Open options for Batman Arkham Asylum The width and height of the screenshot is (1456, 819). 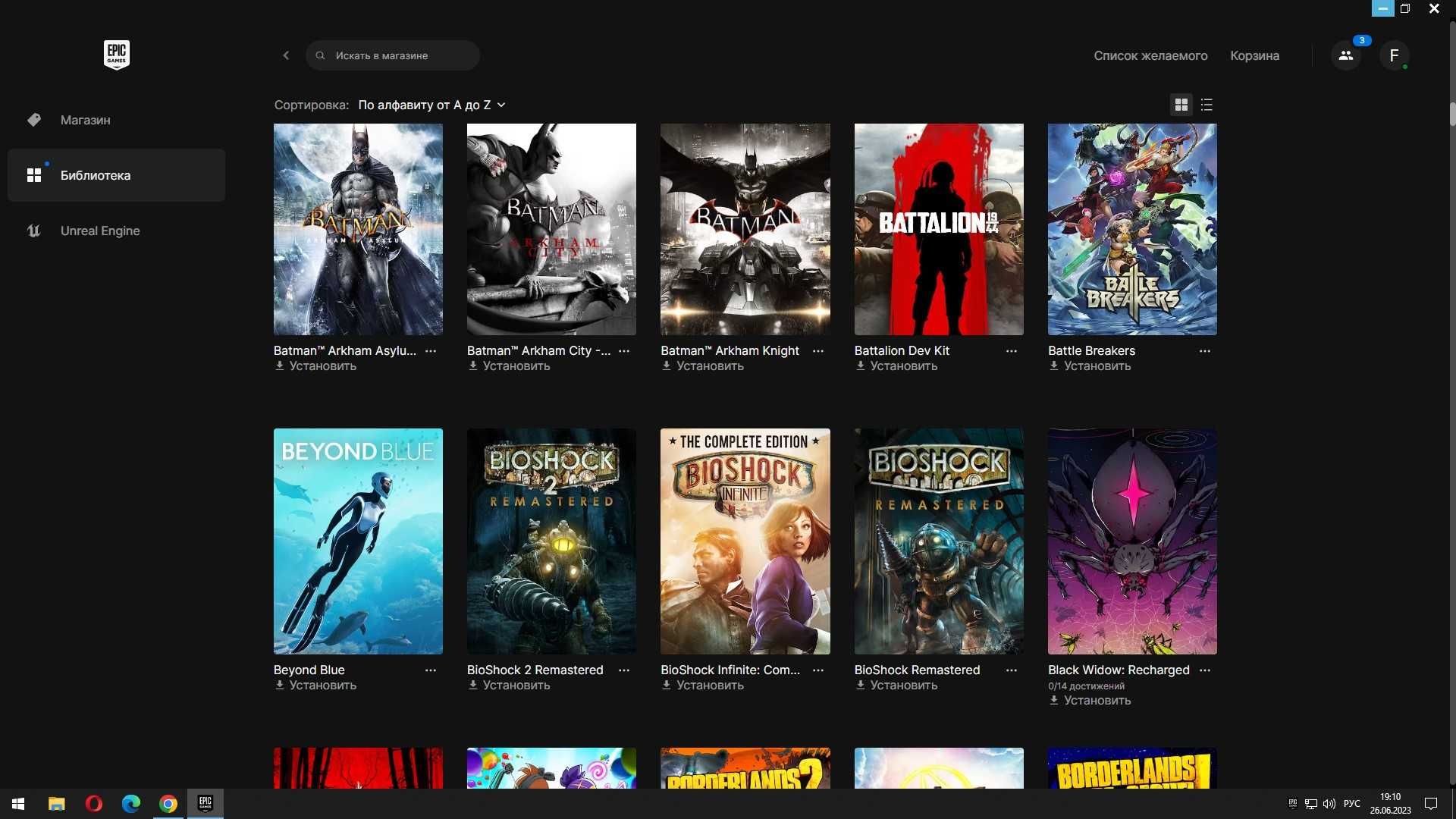[431, 351]
